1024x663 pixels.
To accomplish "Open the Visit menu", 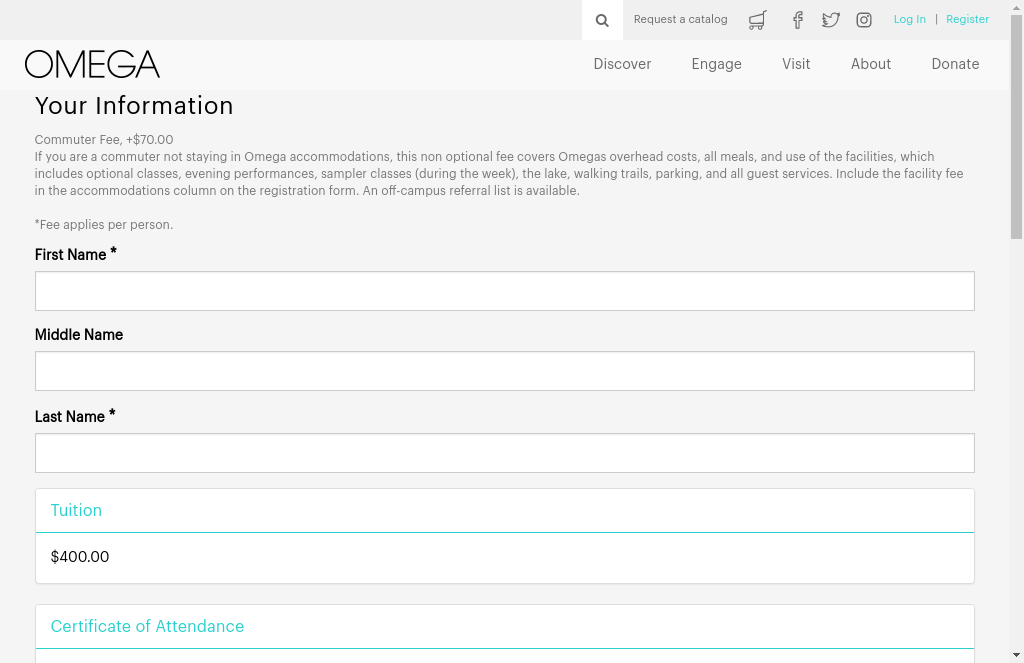I will (796, 64).
